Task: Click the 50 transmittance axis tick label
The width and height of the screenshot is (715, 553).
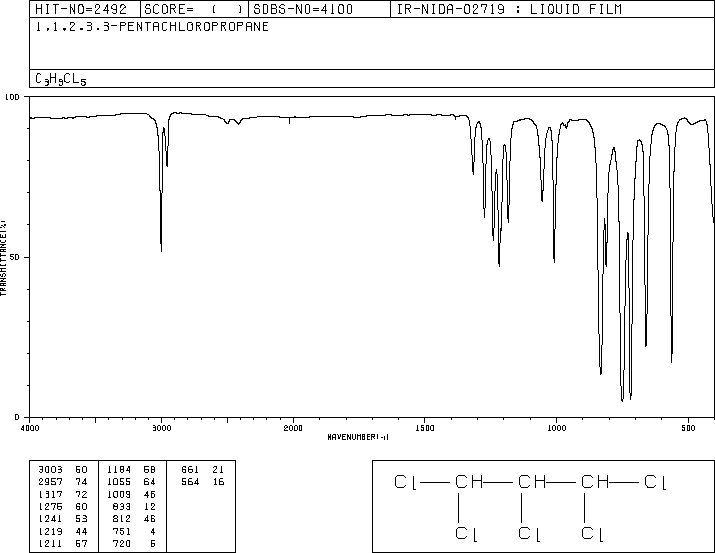Action: 14,257
